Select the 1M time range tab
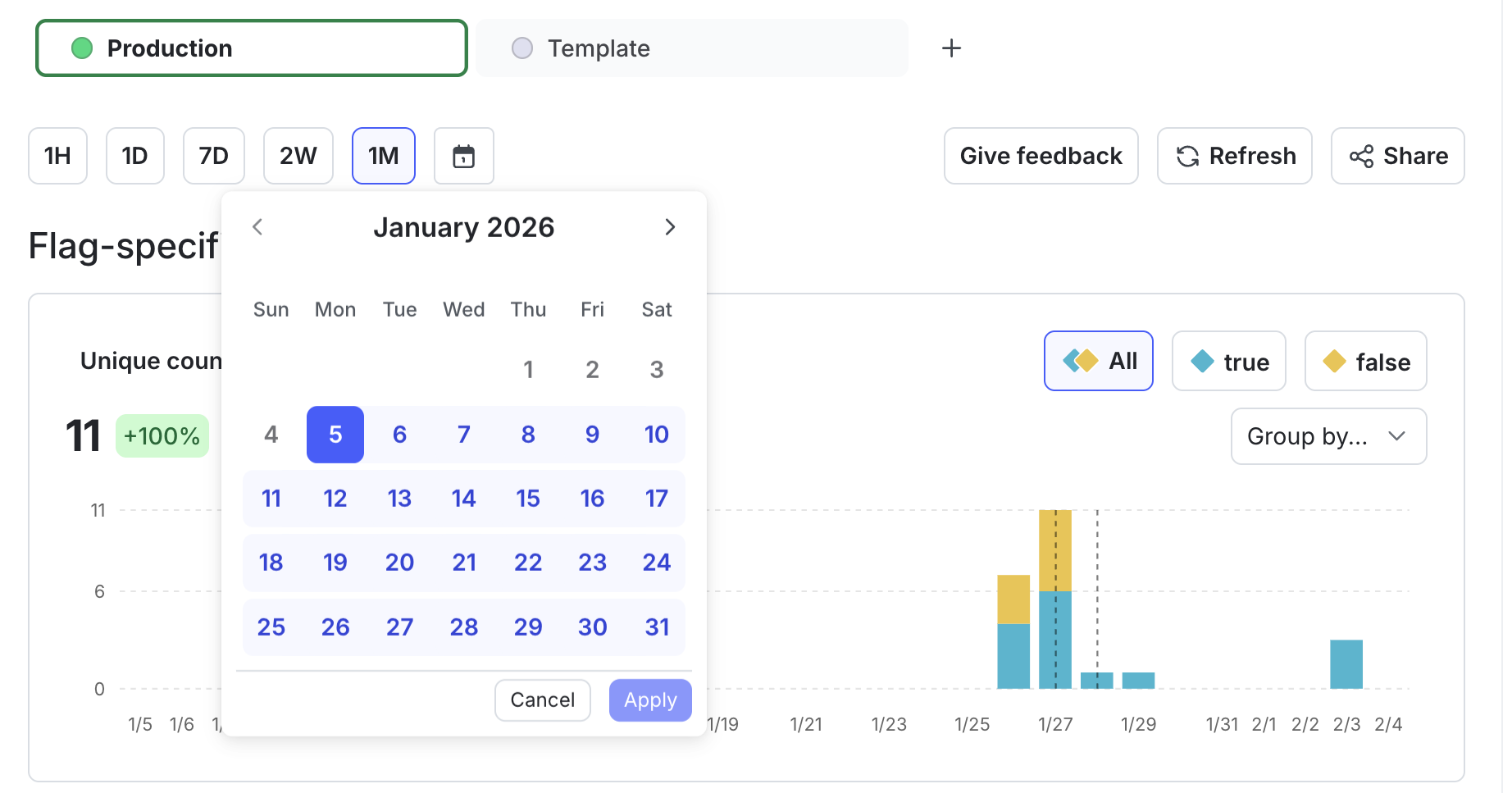Screen dimensions: 1512x793 (383, 156)
